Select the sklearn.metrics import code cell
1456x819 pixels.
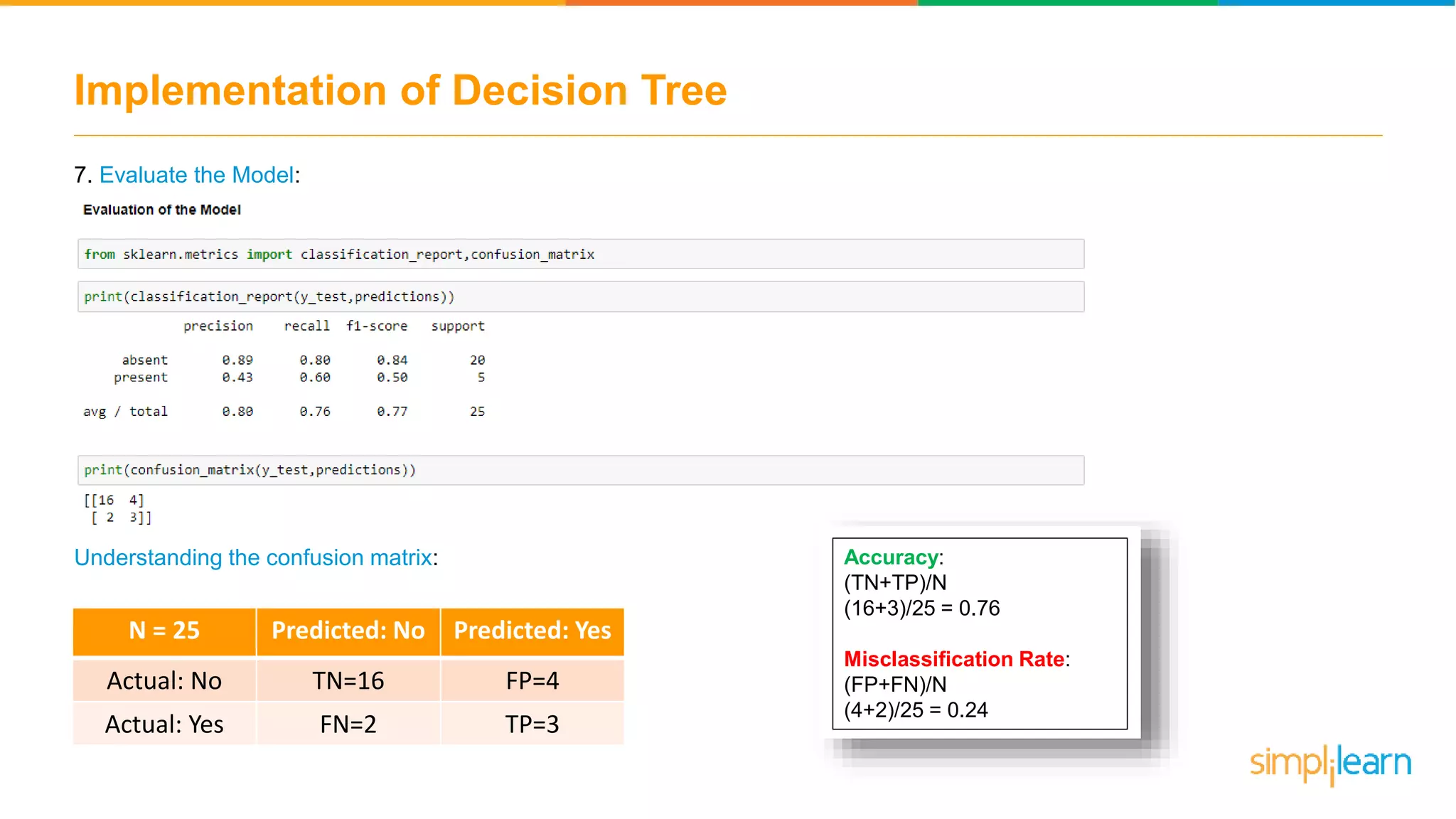click(x=579, y=254)
